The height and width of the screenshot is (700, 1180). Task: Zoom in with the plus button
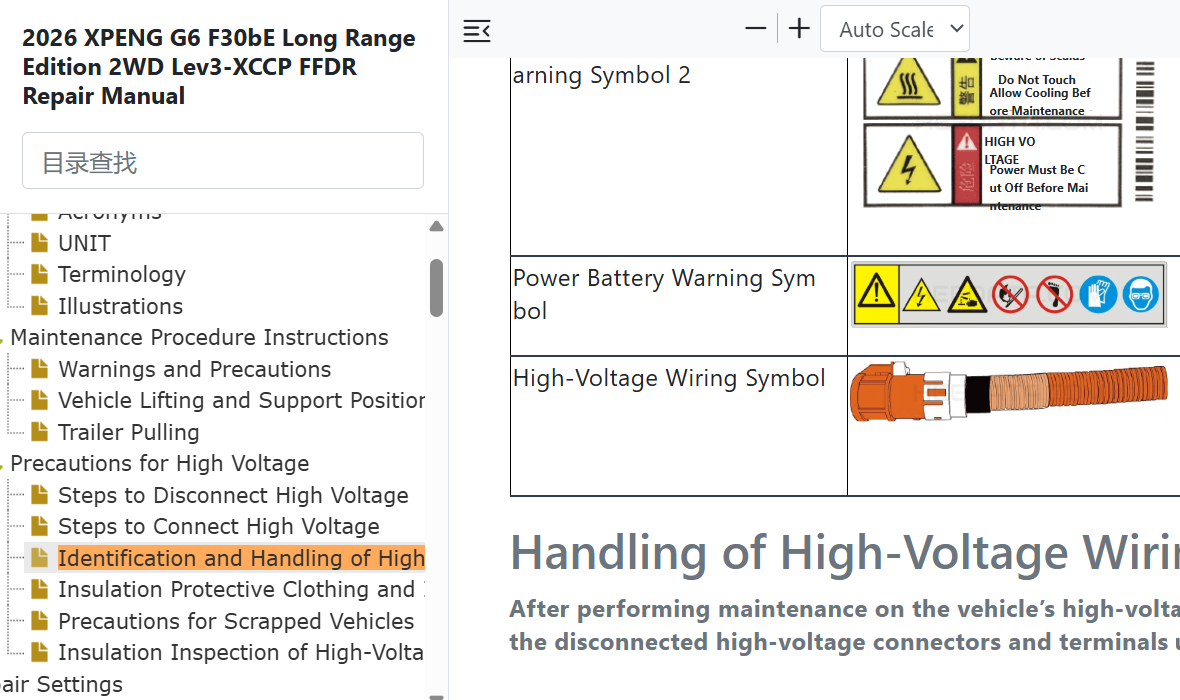click(x=799, y=29)
